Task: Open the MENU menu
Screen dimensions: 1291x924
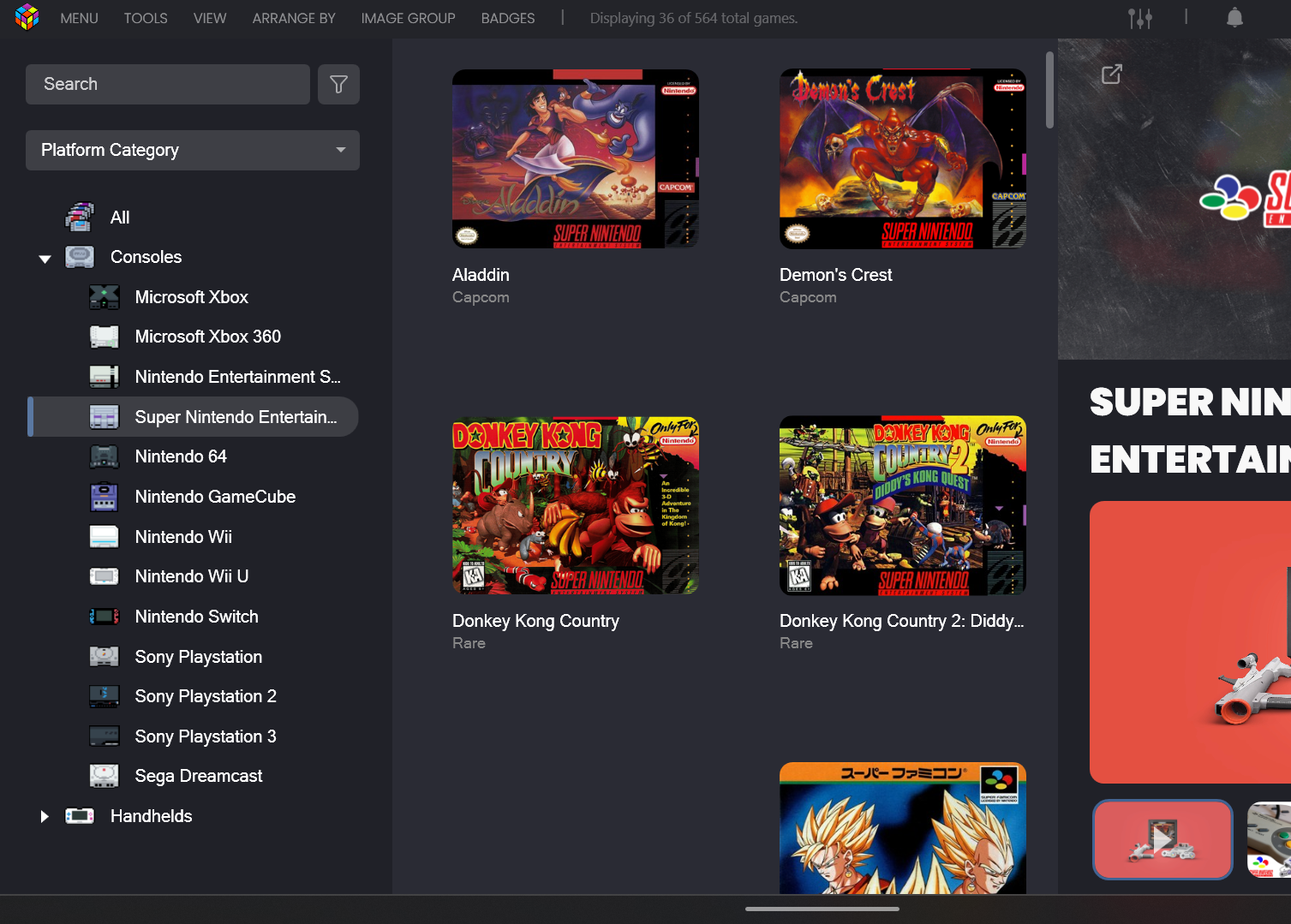Action: click(79, 18)
